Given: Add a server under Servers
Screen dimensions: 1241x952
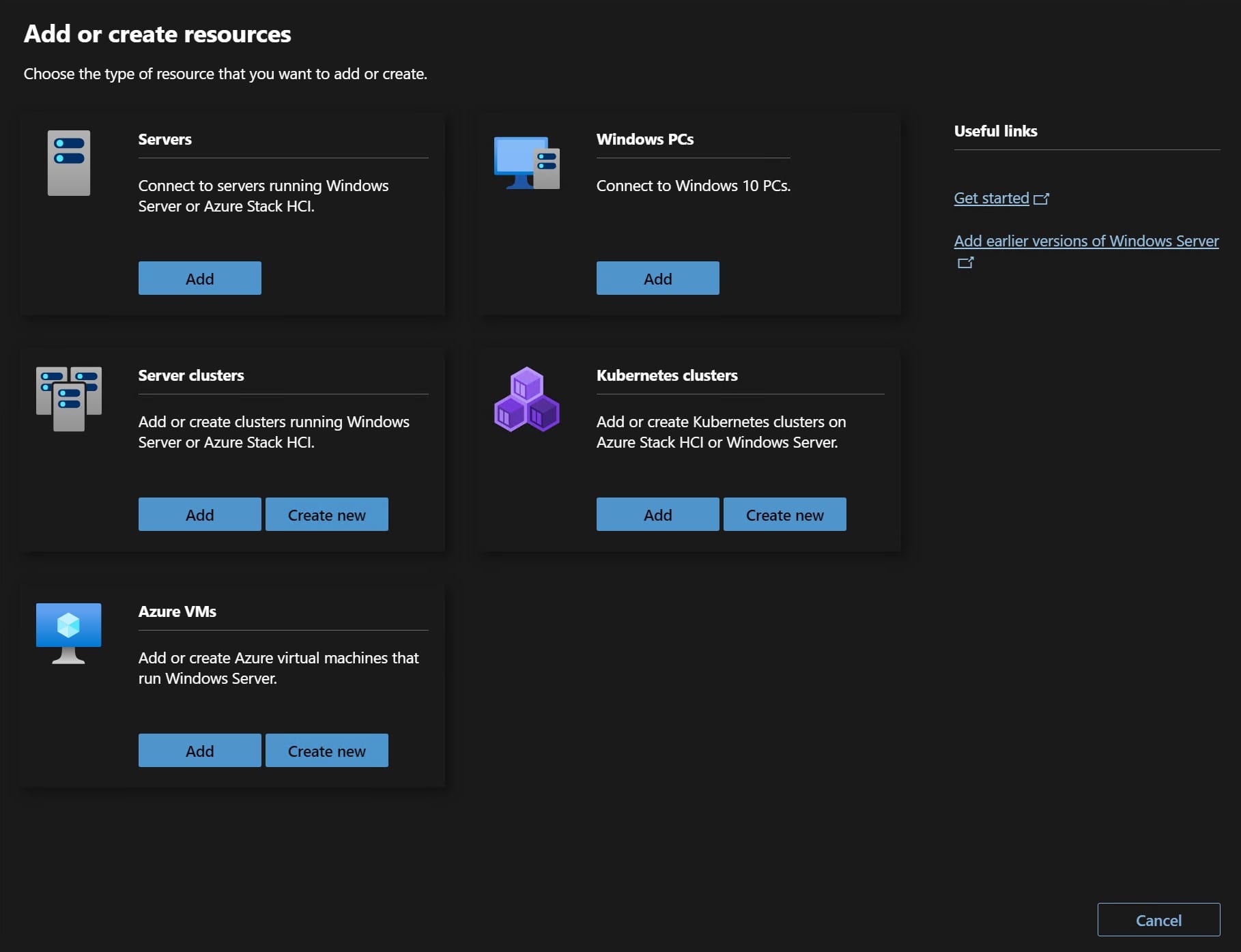Looking at the screenshot, I should [x=200, y=278].
